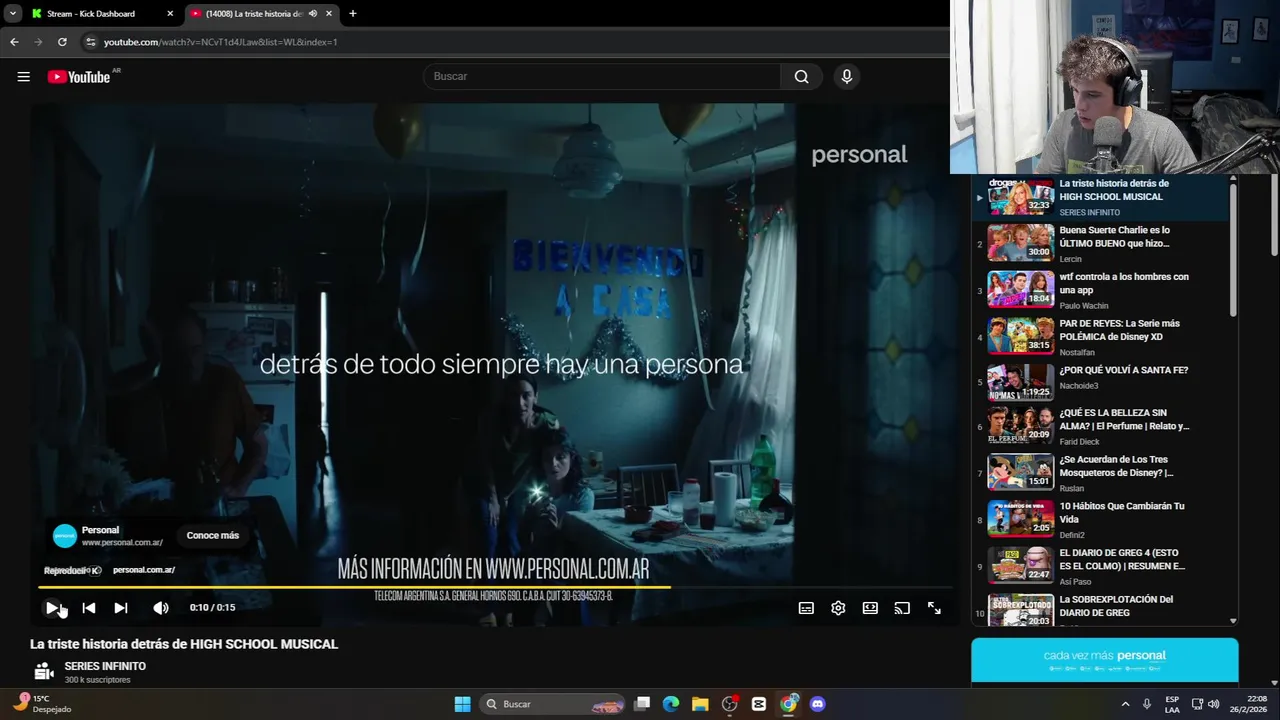Viewport: 1280px width, 720px height.
Task: Click the video title La triste historia
Action: pos(184,644)
